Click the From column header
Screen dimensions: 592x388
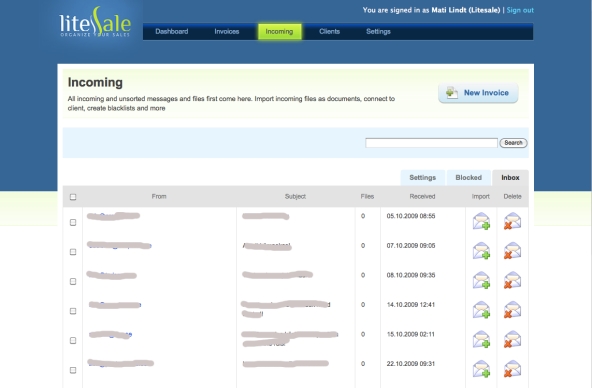(159, 196)
